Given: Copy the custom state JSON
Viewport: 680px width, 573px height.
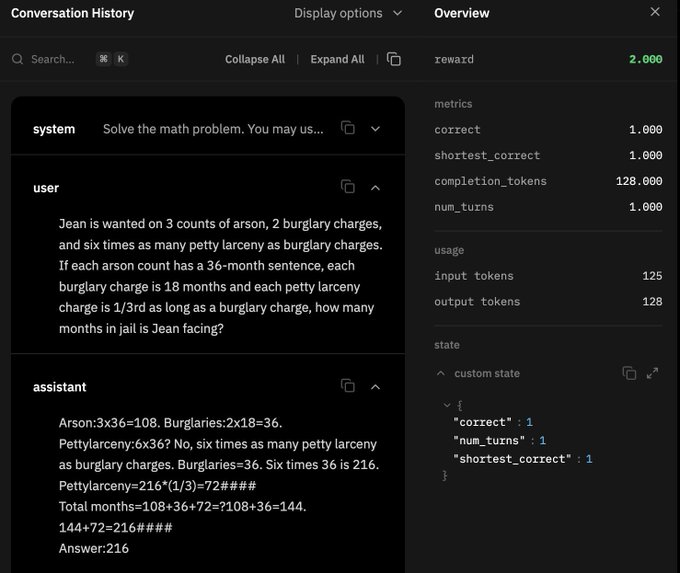Looking at the screenshot, I should [629, 373].
